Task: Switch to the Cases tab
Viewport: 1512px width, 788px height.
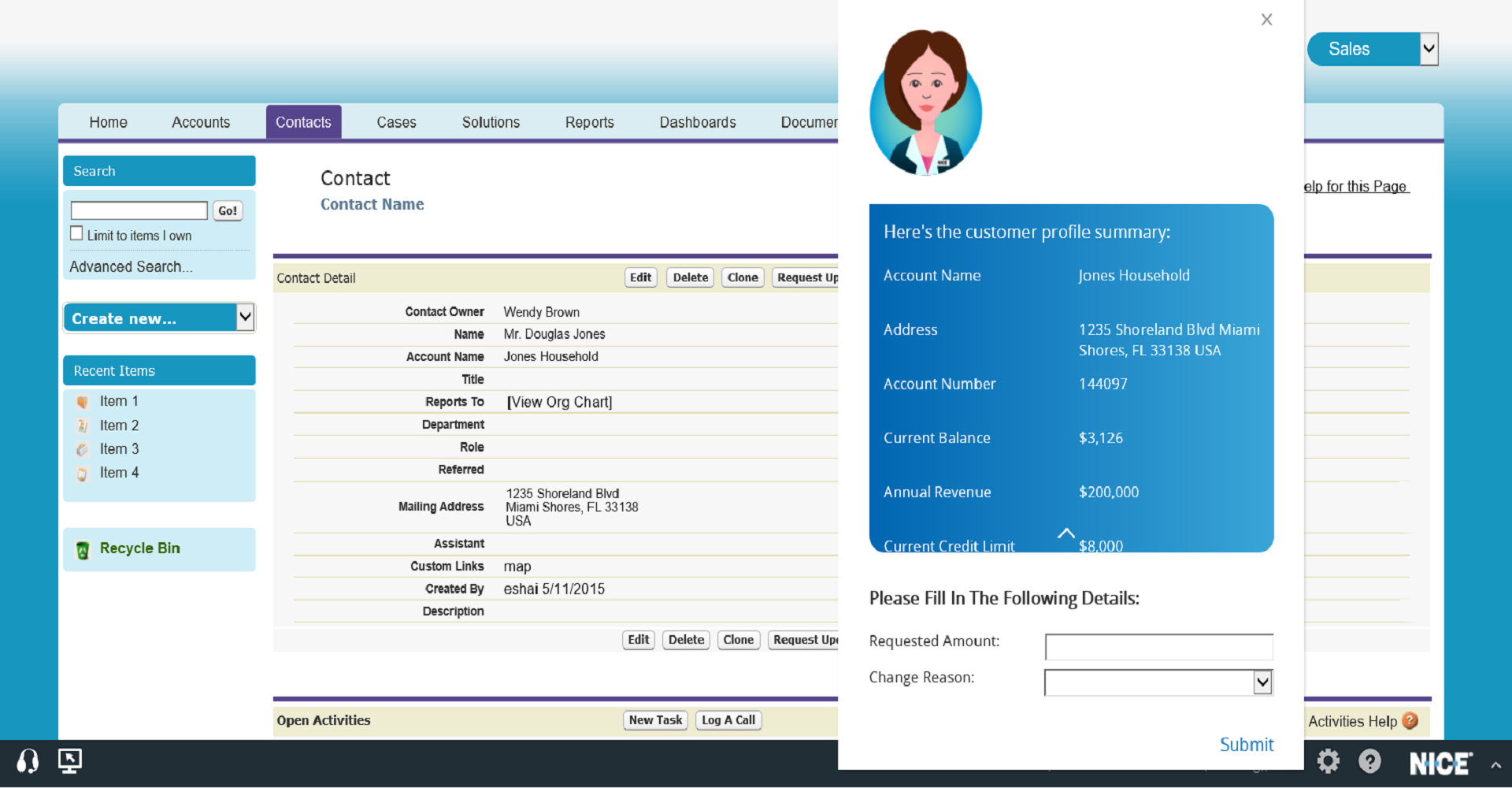Action: (396, 122)
